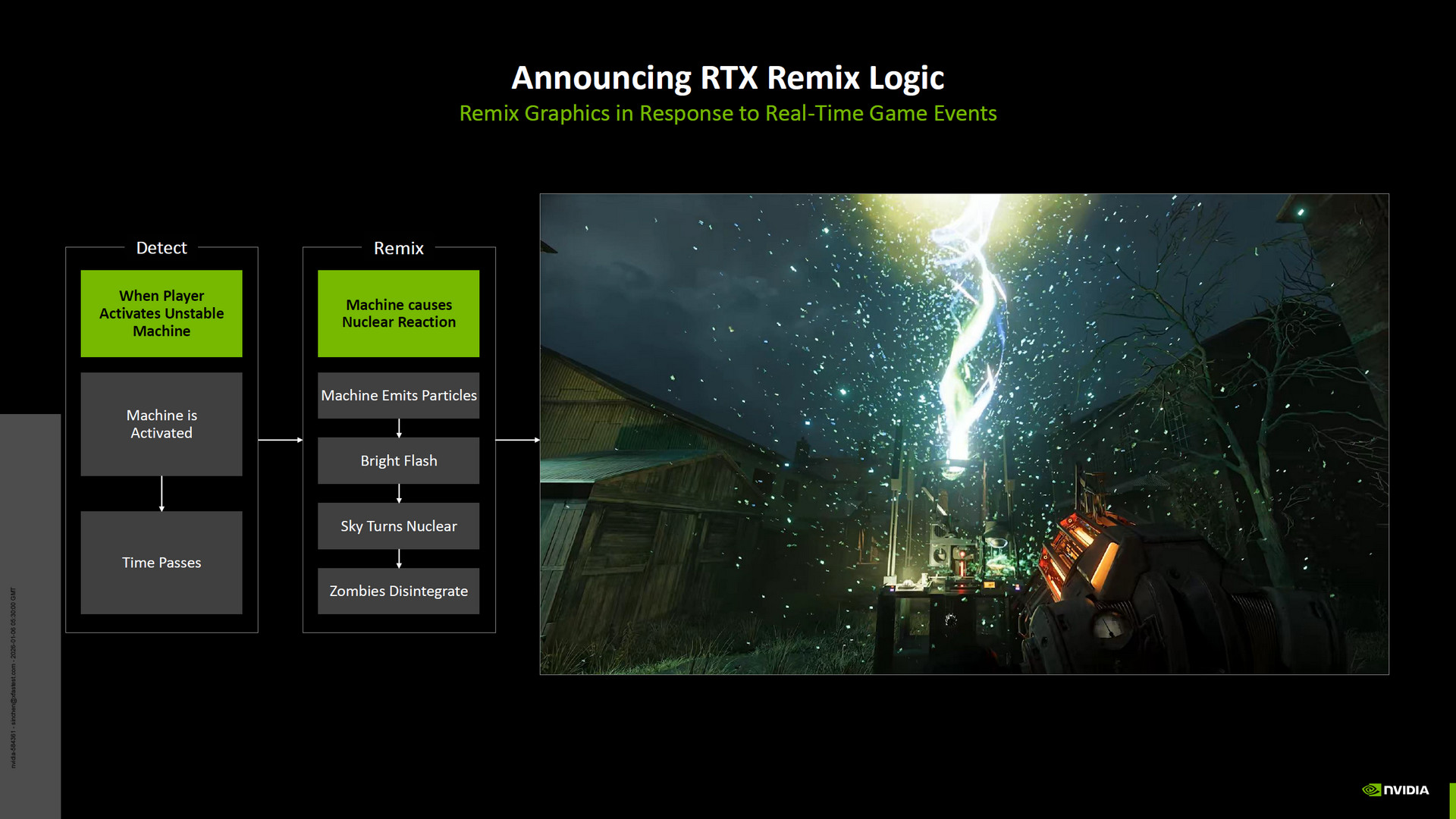
Task: Click the 'Zombies Disintegrate' step
Action: pyautogui.click(x=398, y=591)
